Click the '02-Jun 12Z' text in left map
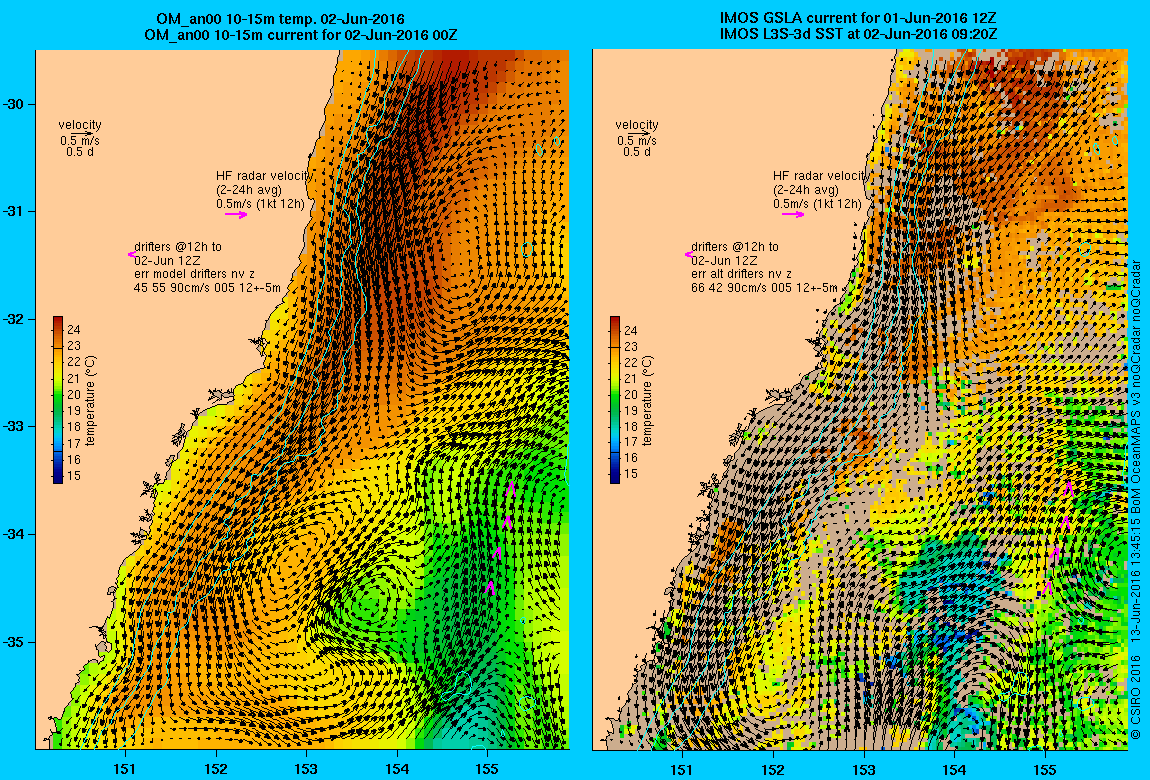Viewport: 1150px width, 780px height. (167, 261)
